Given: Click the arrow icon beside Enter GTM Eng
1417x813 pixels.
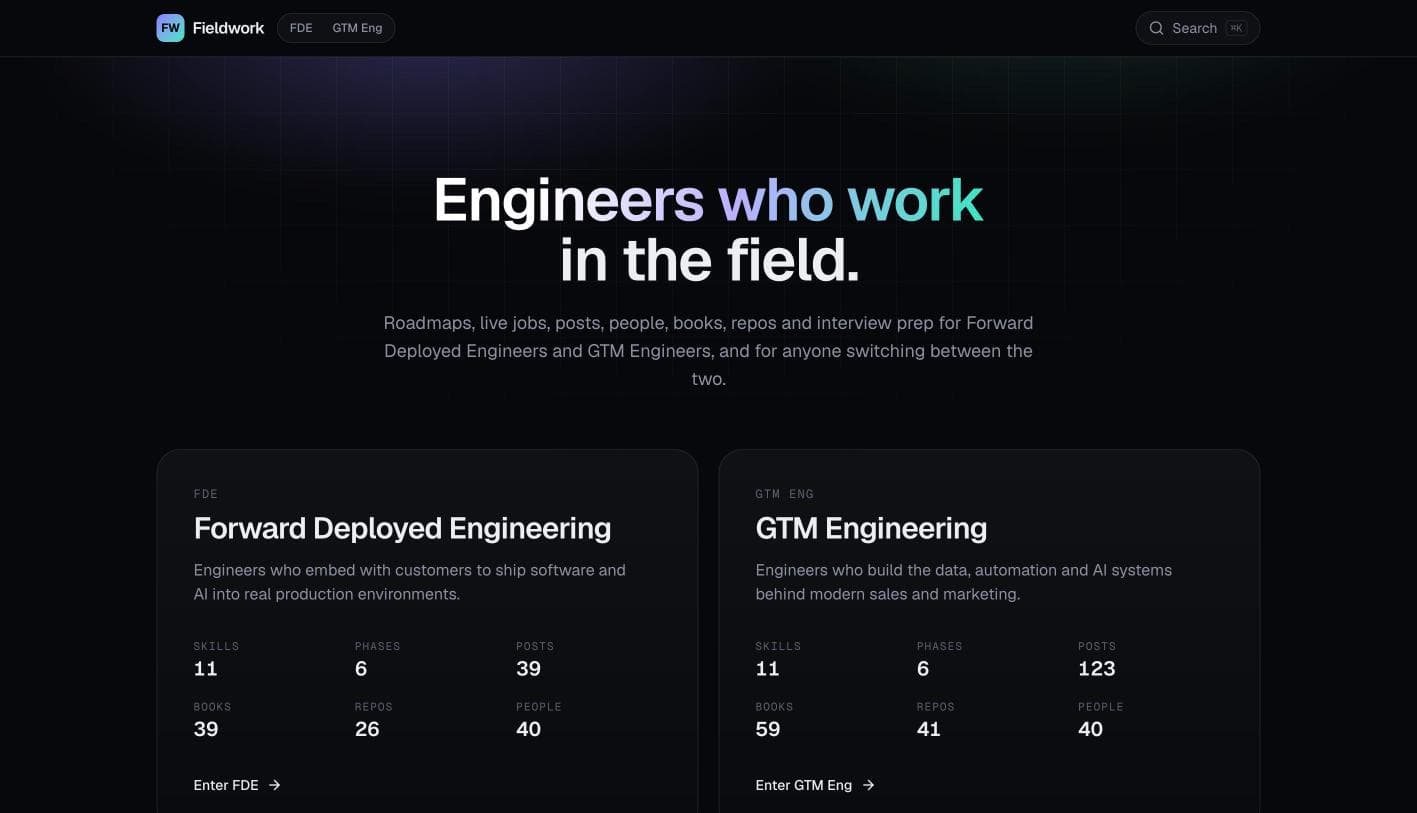Looking at the screenshot, I should coord(868,785).
